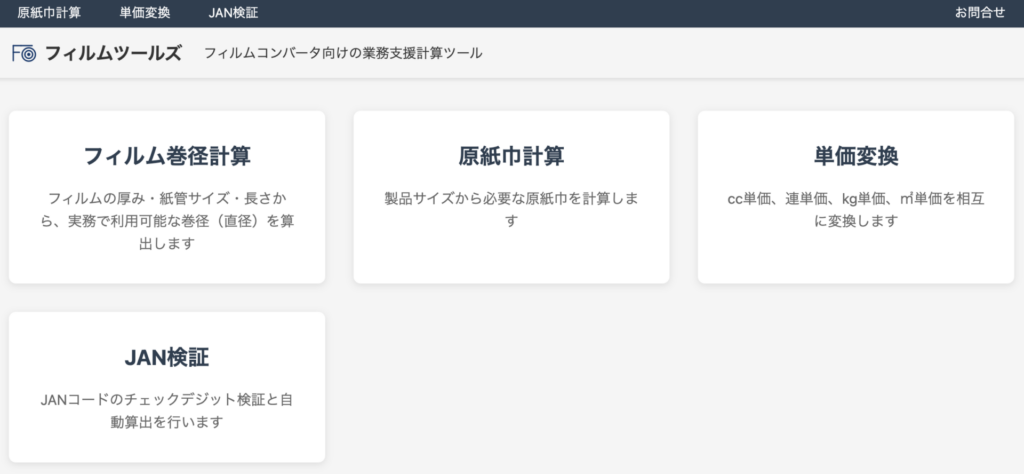The width and height of the screenshot is (1024, 474).
Task: Open the お問合せ contact link
Action: (x=979, y=13)
